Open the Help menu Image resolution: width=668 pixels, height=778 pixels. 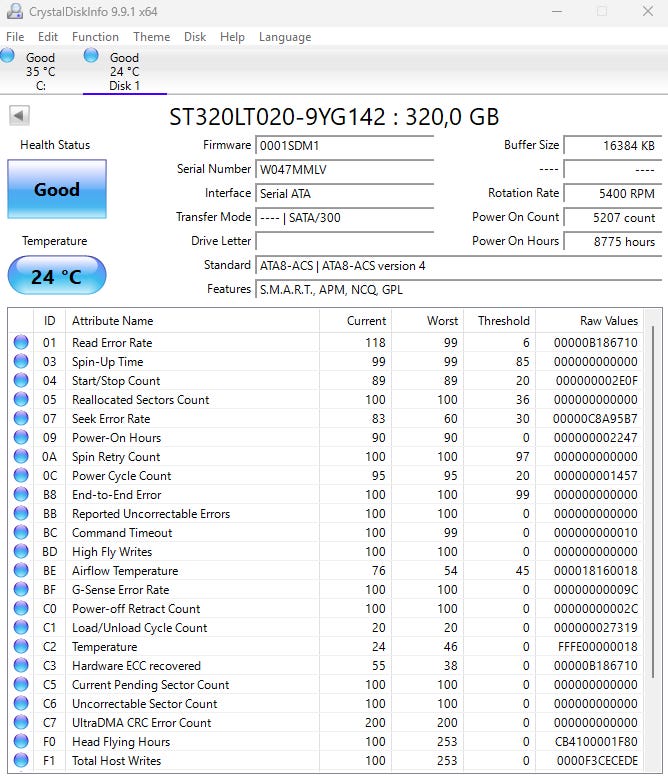point(232,37)
